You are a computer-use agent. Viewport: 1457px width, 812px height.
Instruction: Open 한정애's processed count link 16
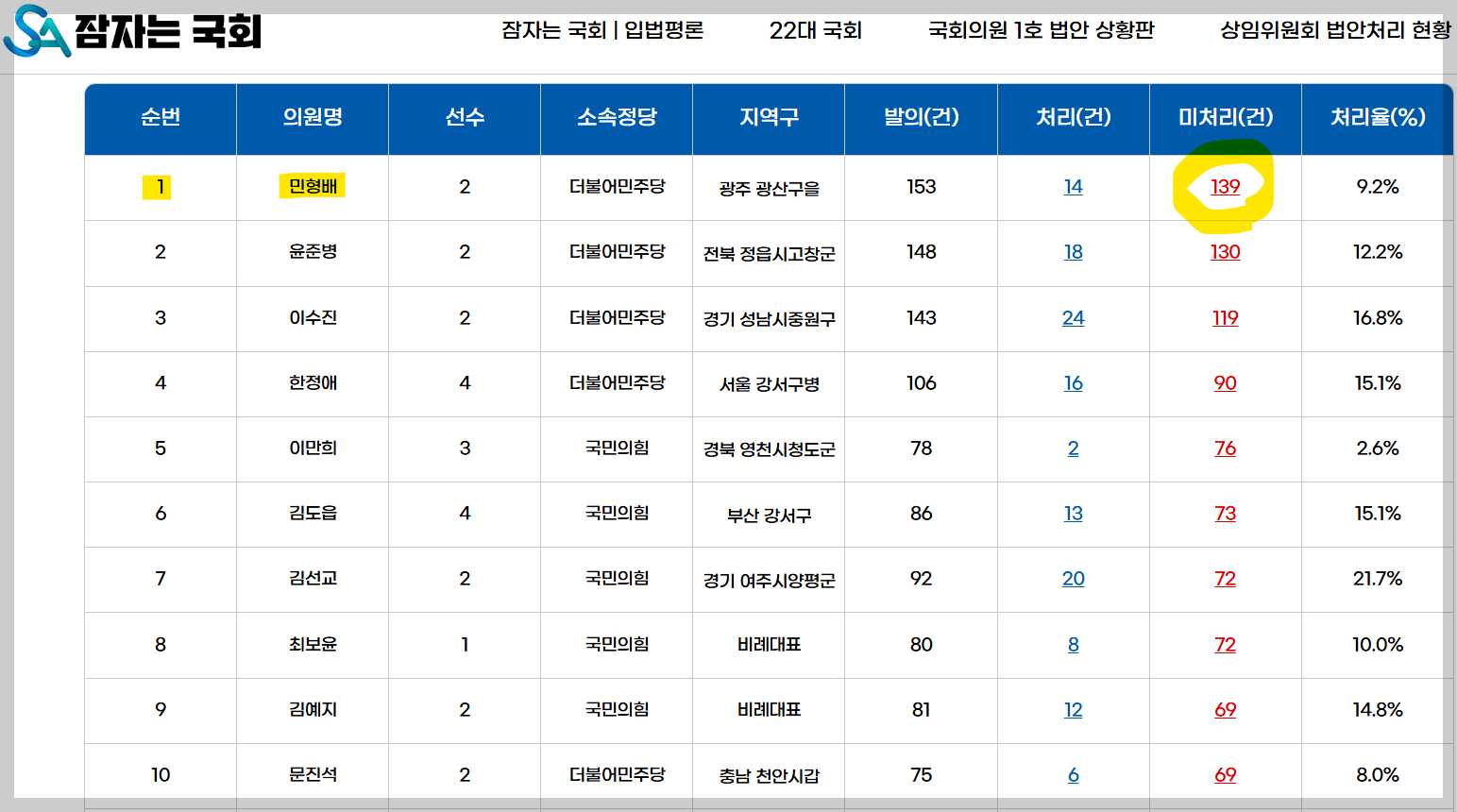1074,383
